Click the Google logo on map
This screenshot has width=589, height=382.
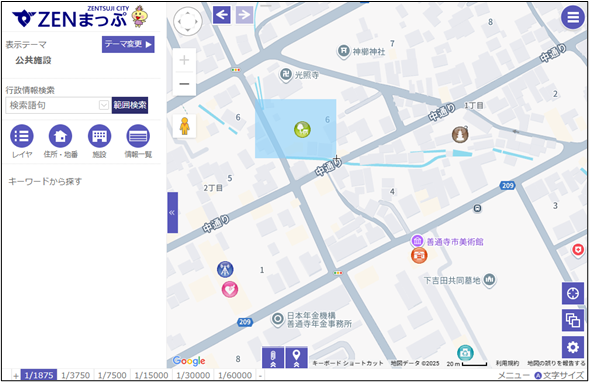pyautogui.click(x=189, y=361)
